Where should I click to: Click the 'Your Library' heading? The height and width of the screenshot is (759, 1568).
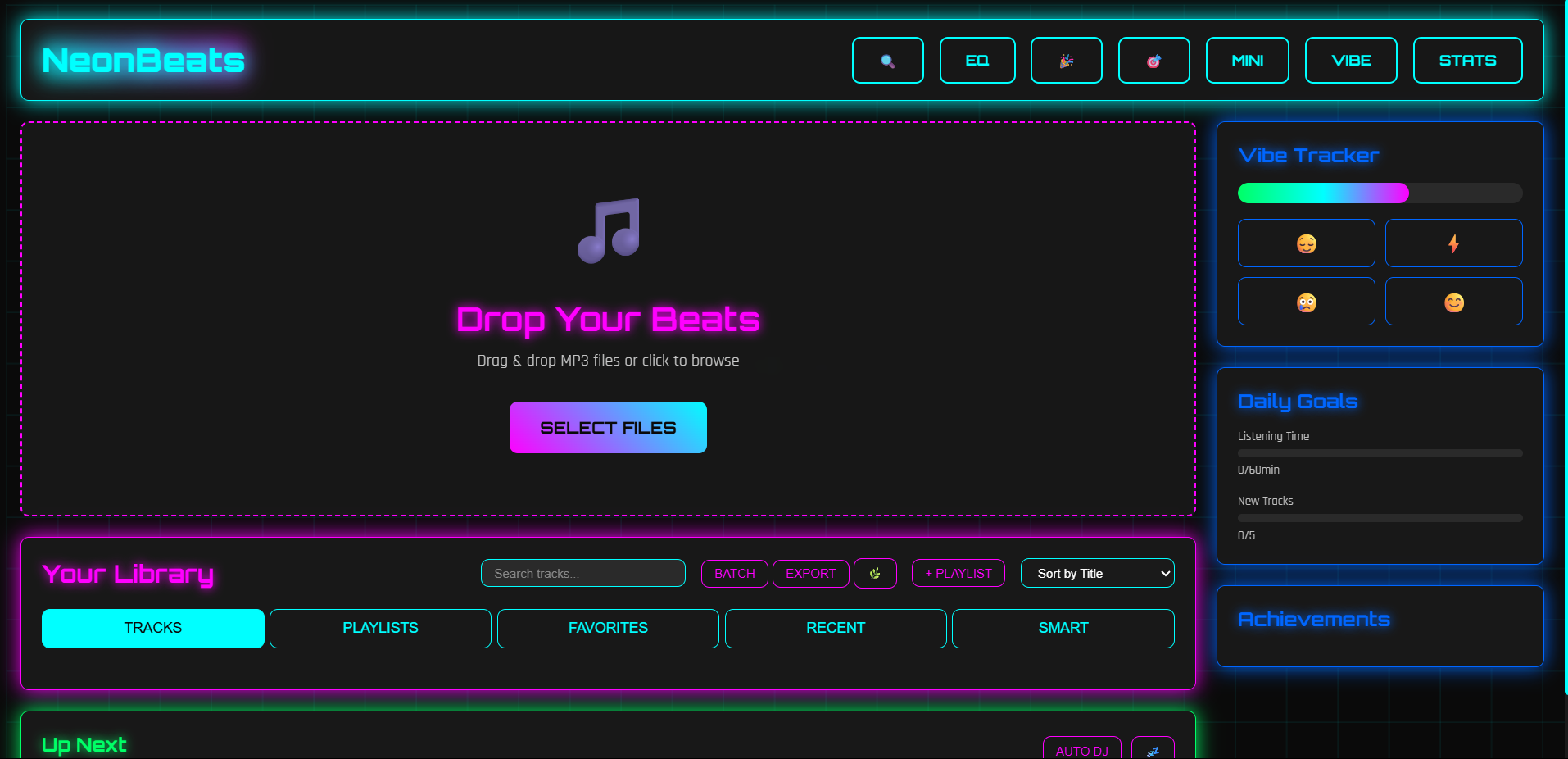pyautogui.click(x=128, y=574)
